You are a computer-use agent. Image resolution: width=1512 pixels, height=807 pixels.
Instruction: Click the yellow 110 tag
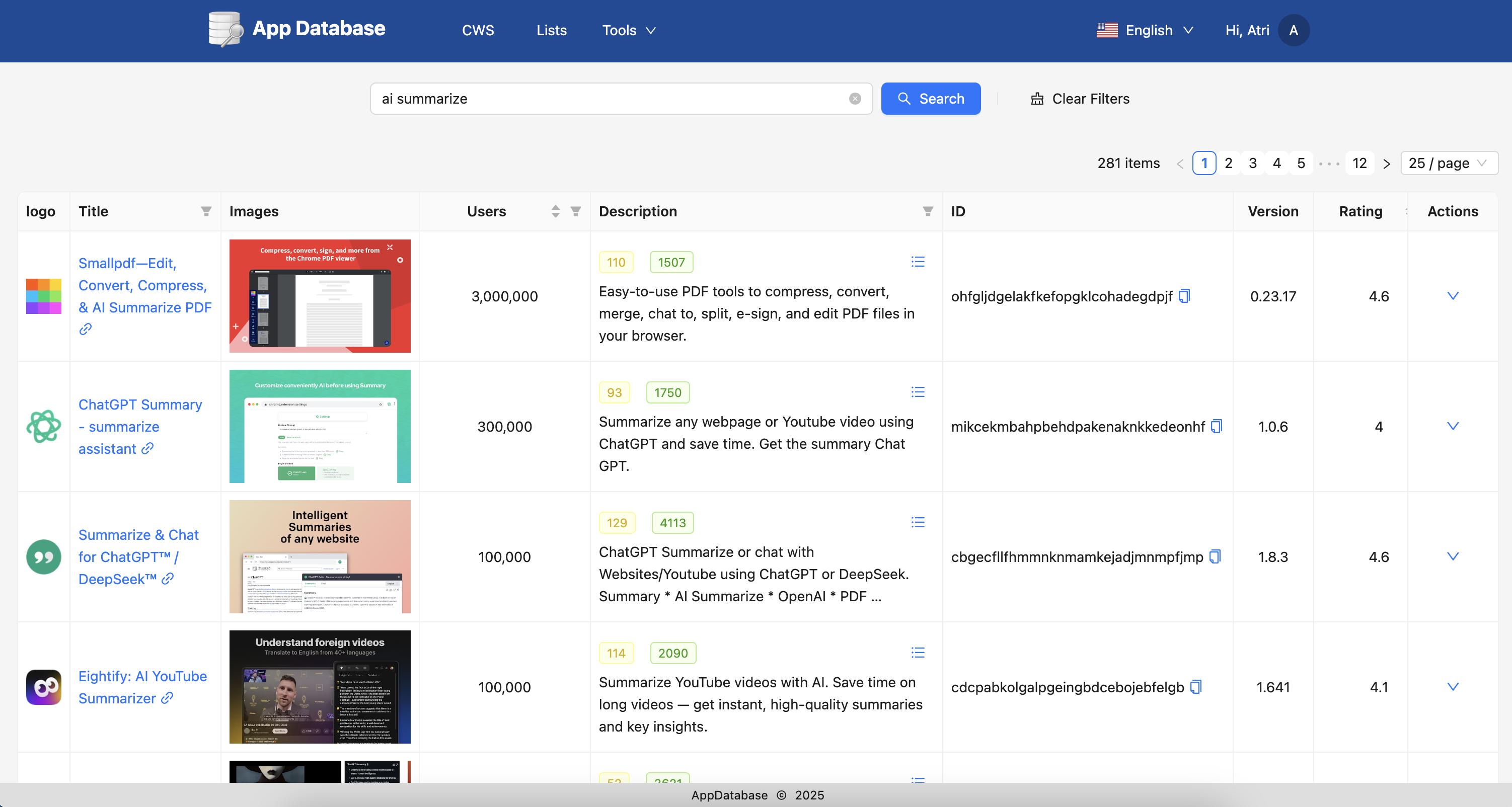tap(616, 262)
